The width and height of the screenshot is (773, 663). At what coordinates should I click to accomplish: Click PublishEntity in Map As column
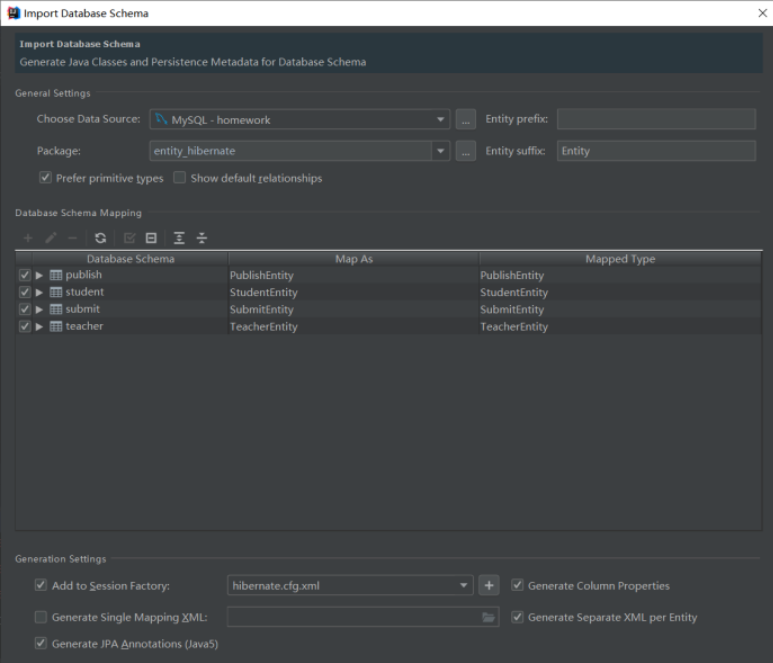pyautogui.click(x=262, y=276)
